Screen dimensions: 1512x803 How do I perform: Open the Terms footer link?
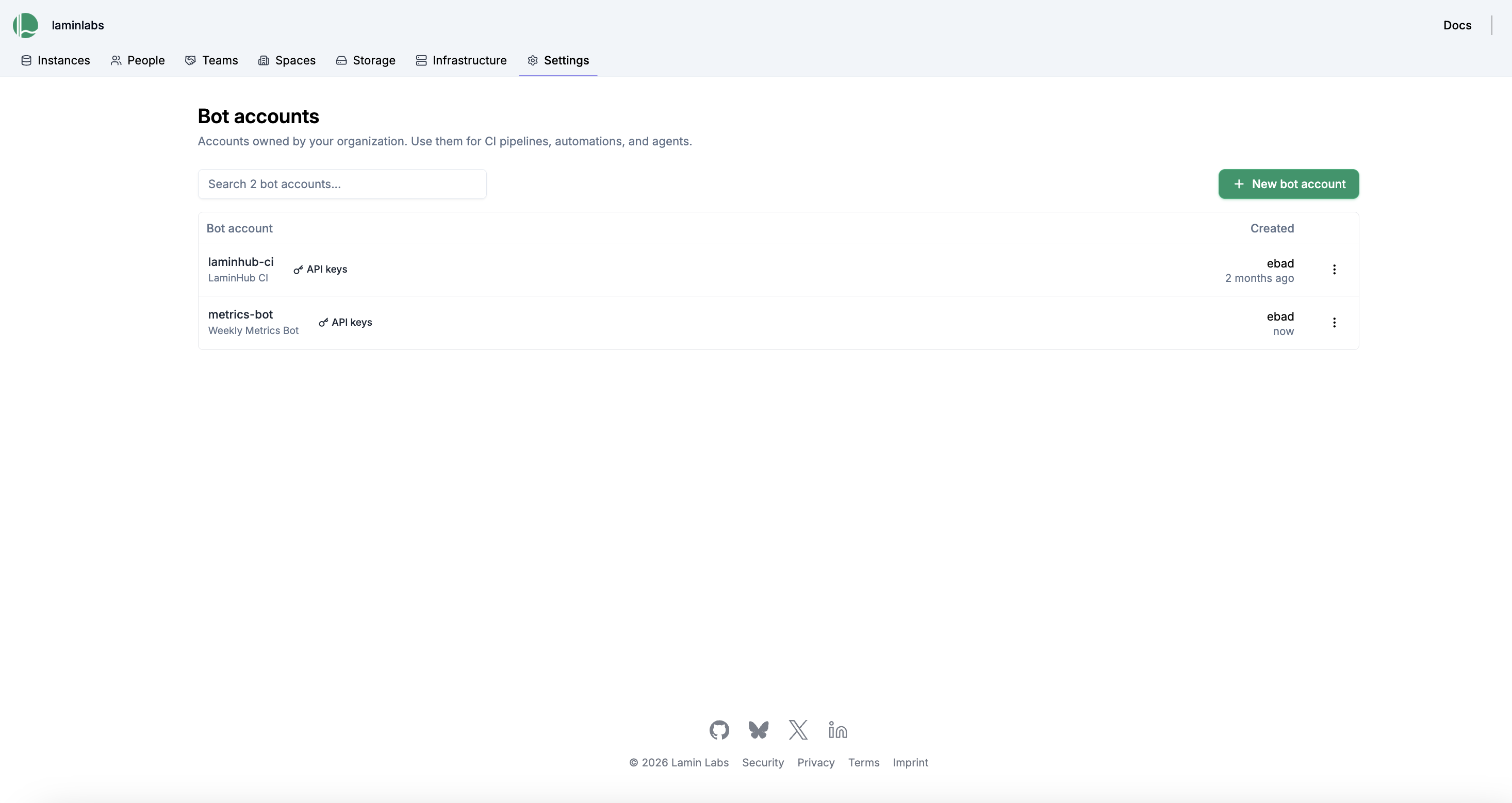click(863, 762)
